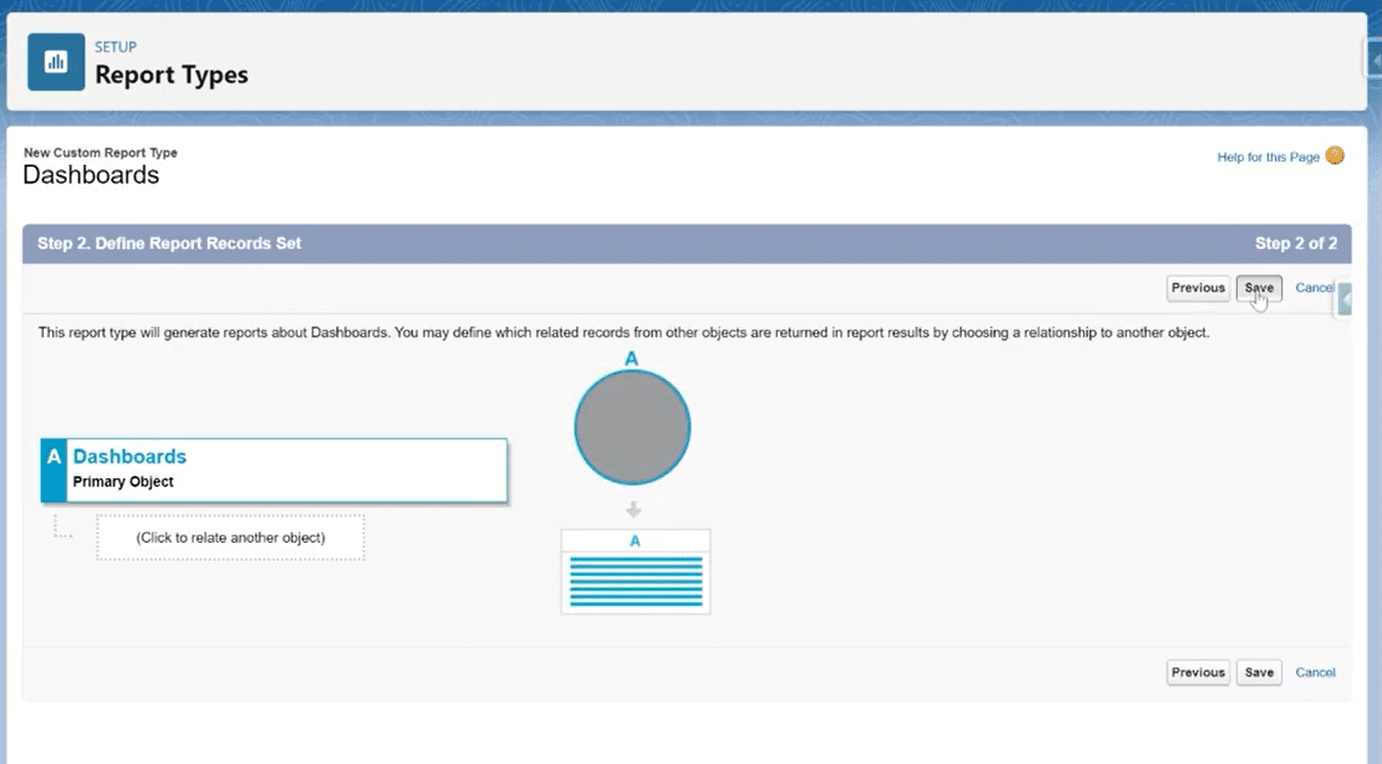The height and width of the screenshot is (764, 1382).
Task: Select the Dashboards primary object box
Action: pyautogui.click(x=274, y=470)
